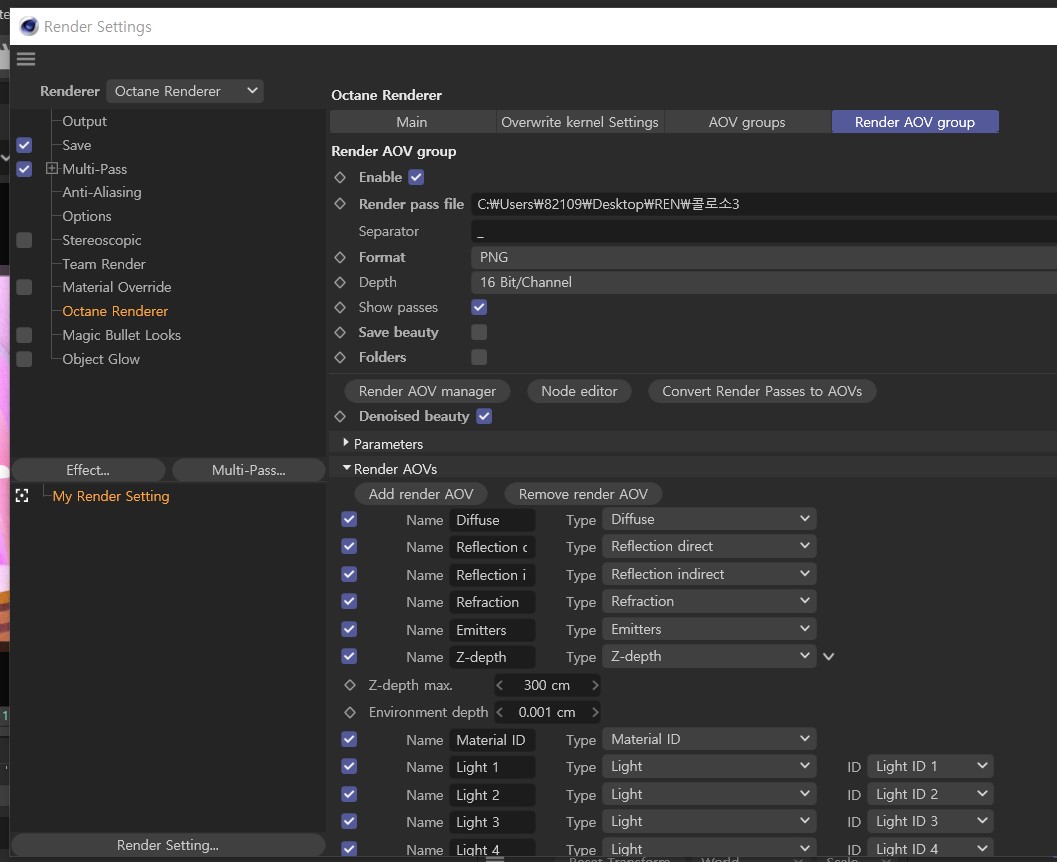Click the keyframe diamond next to Show passes
1057x862 pixels.
340,307
